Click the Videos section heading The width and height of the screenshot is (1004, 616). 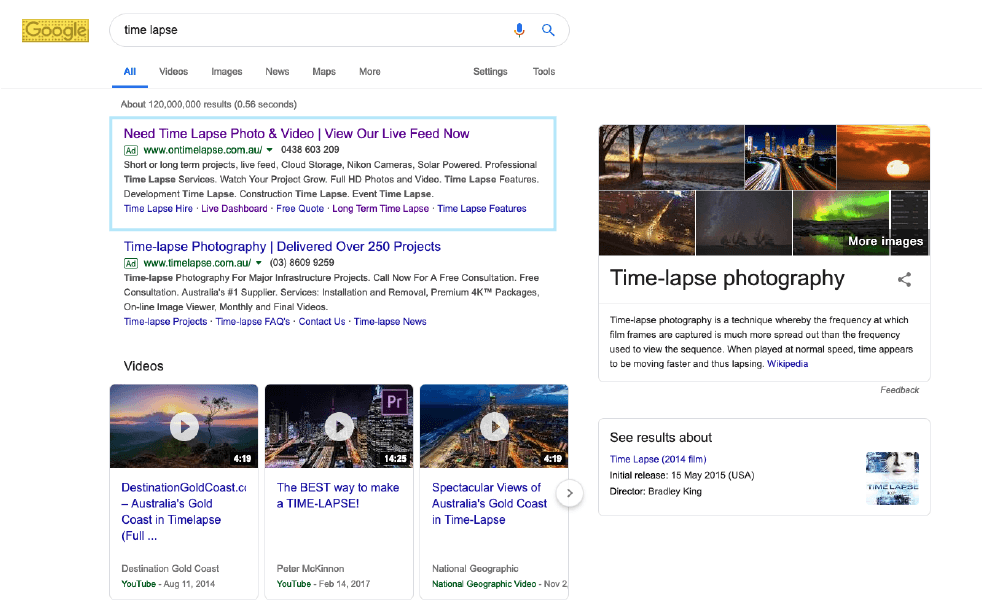143,366
